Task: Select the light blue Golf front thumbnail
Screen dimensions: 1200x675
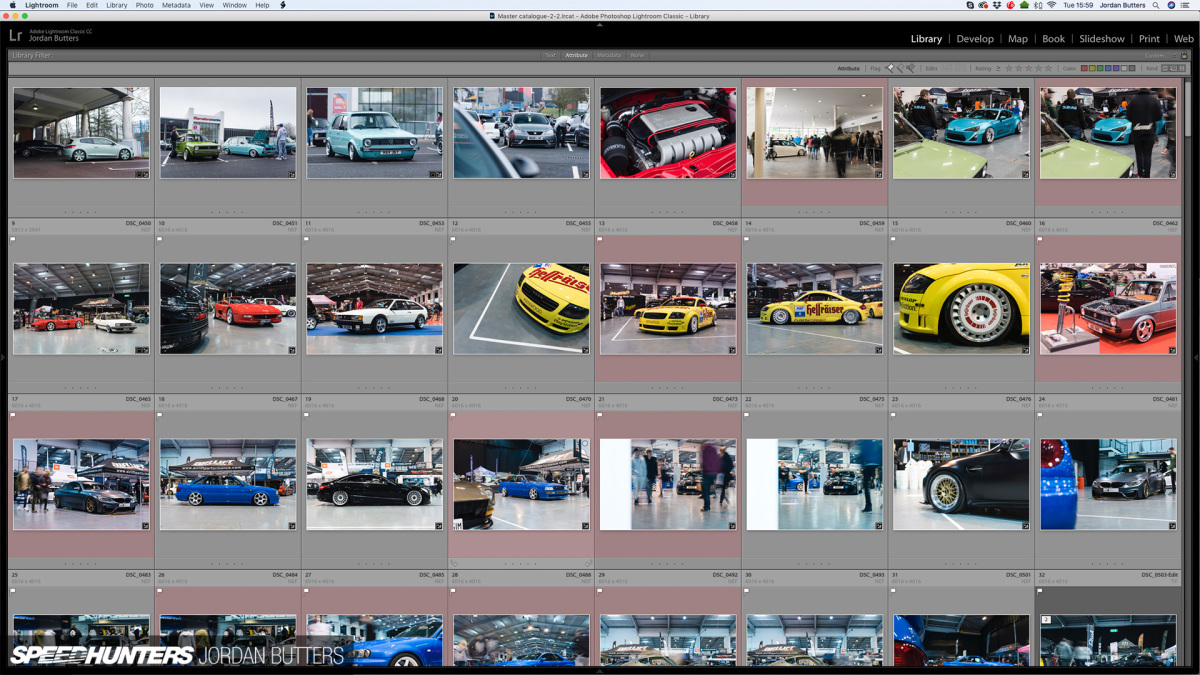Action: (374, 133)
